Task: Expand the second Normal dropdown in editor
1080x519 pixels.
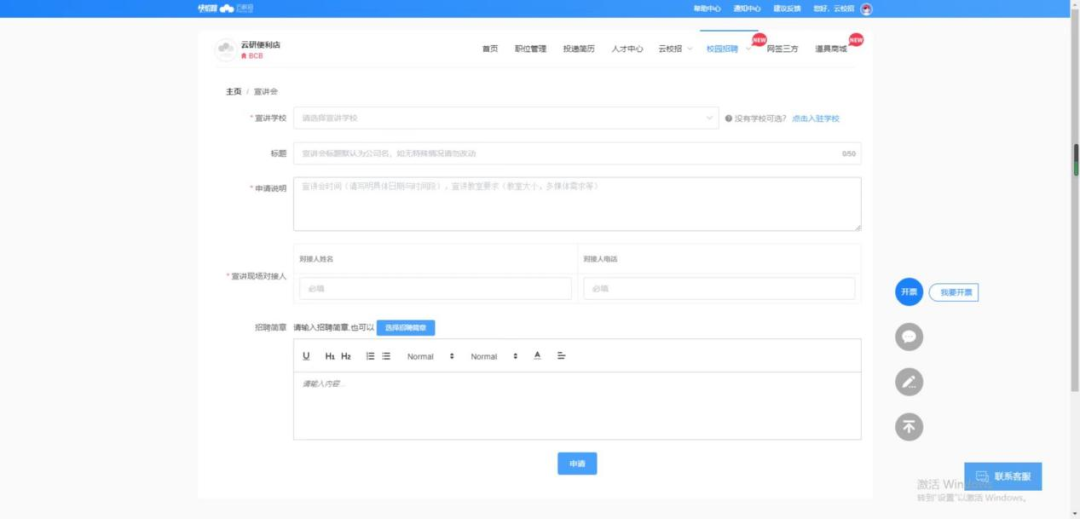Action: click(494, 356)
